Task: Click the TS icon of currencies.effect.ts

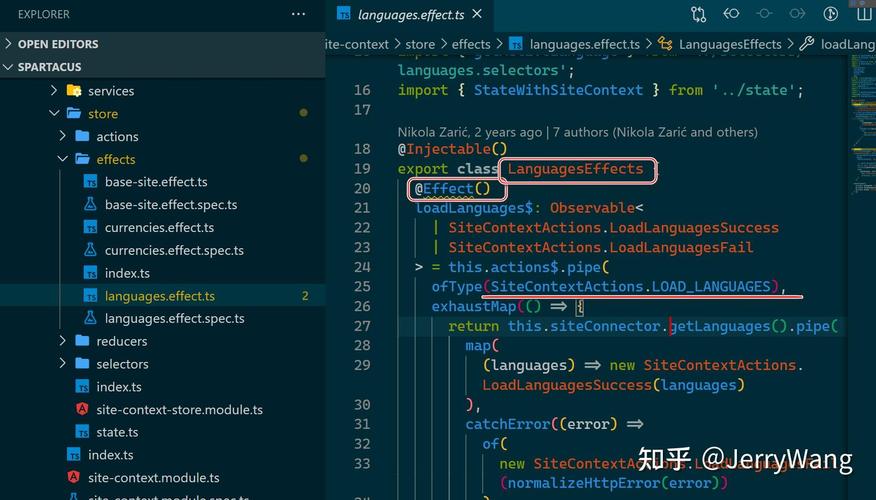Action: point(91,227)
